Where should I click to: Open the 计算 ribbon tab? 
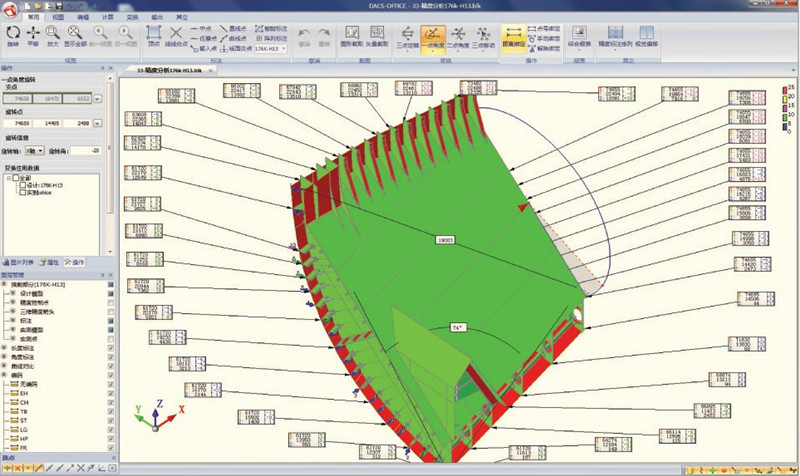(x=107, y=18)
